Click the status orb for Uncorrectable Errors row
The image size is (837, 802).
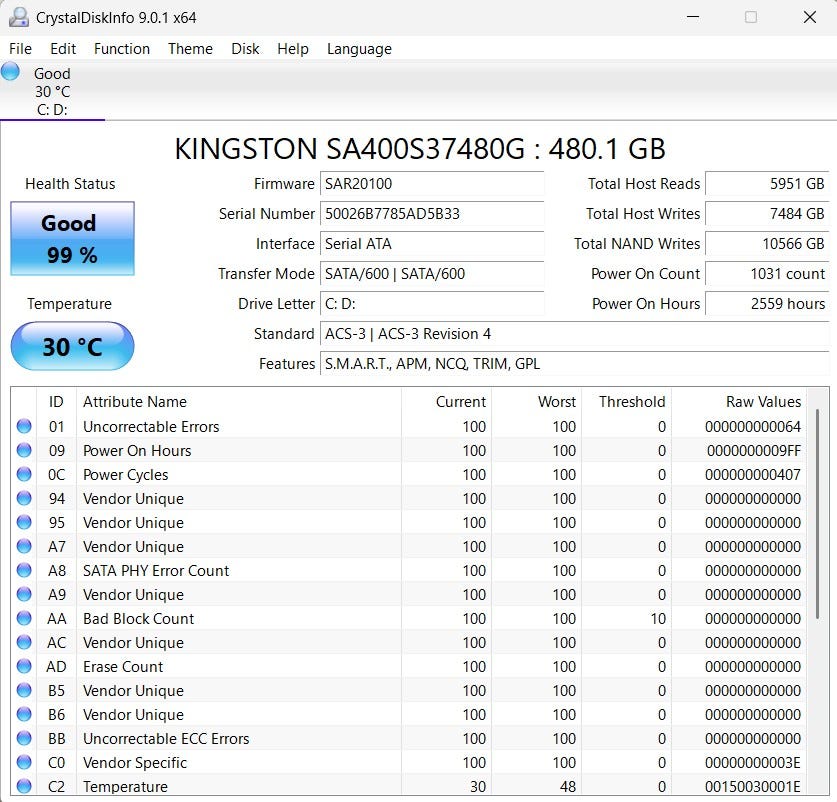(24, 426)
